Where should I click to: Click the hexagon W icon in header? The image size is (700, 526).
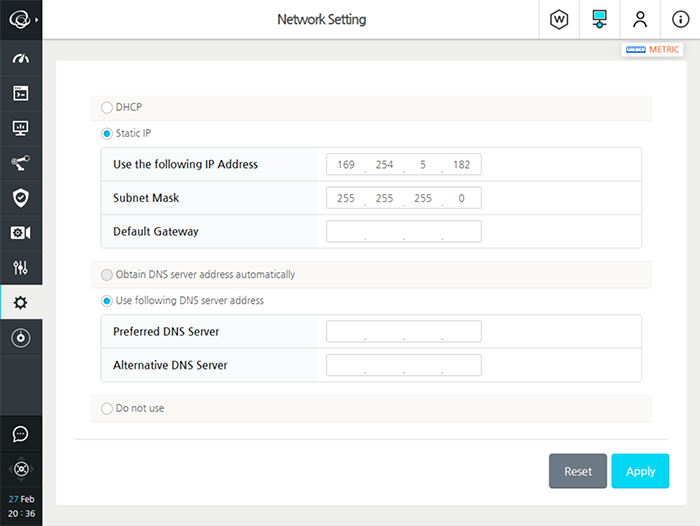tap(559, 20)
